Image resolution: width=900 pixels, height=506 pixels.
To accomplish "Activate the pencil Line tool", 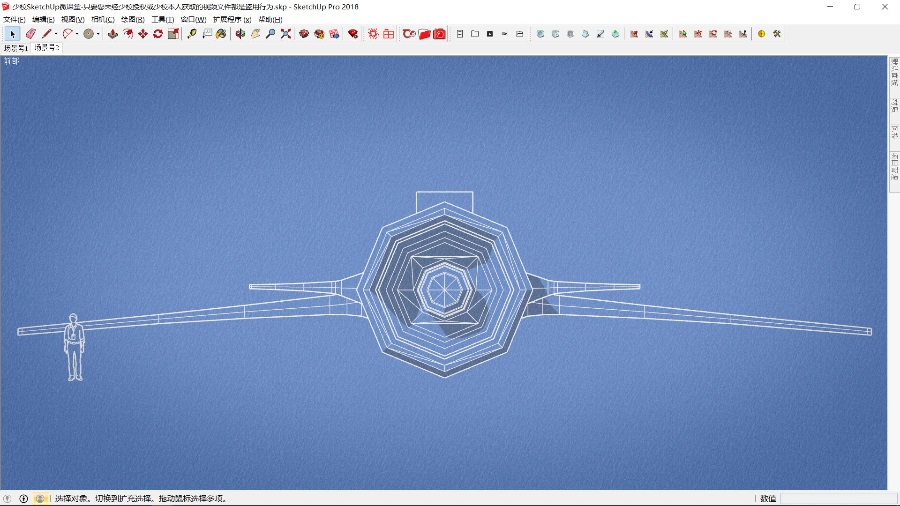I will click(x=46, y=34).
